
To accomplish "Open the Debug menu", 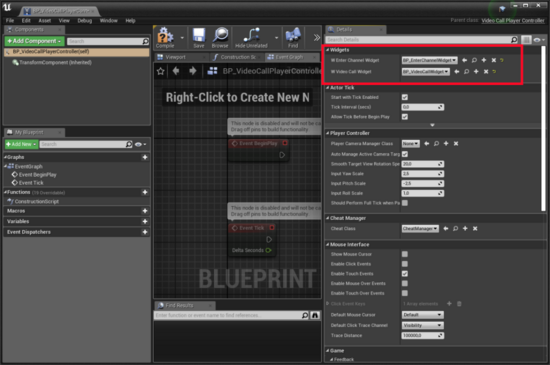I will [x=85, y=21].
